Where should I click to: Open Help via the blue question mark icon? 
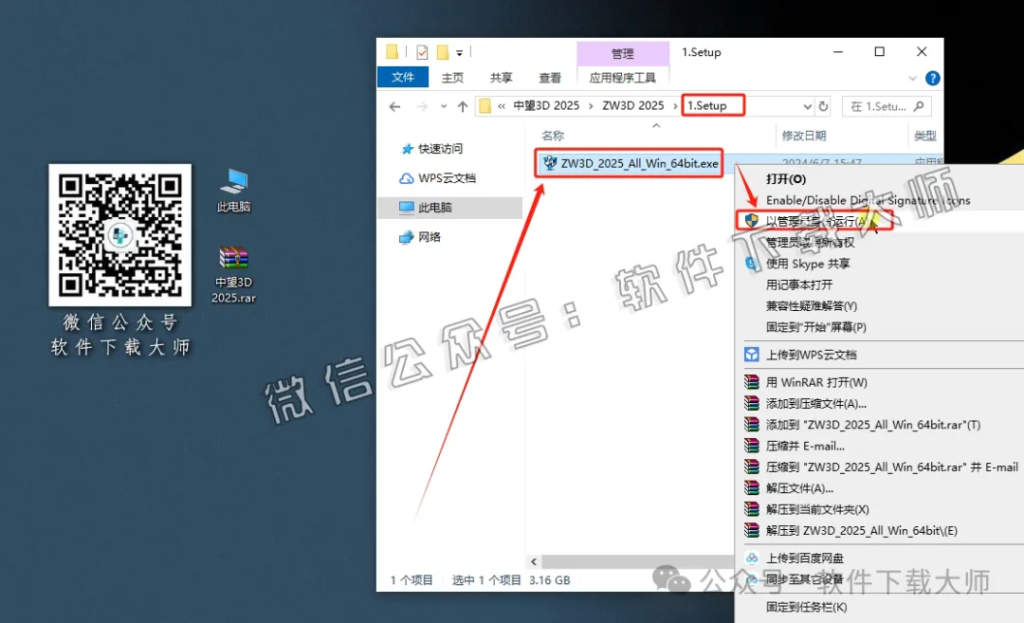click(932, 77)
